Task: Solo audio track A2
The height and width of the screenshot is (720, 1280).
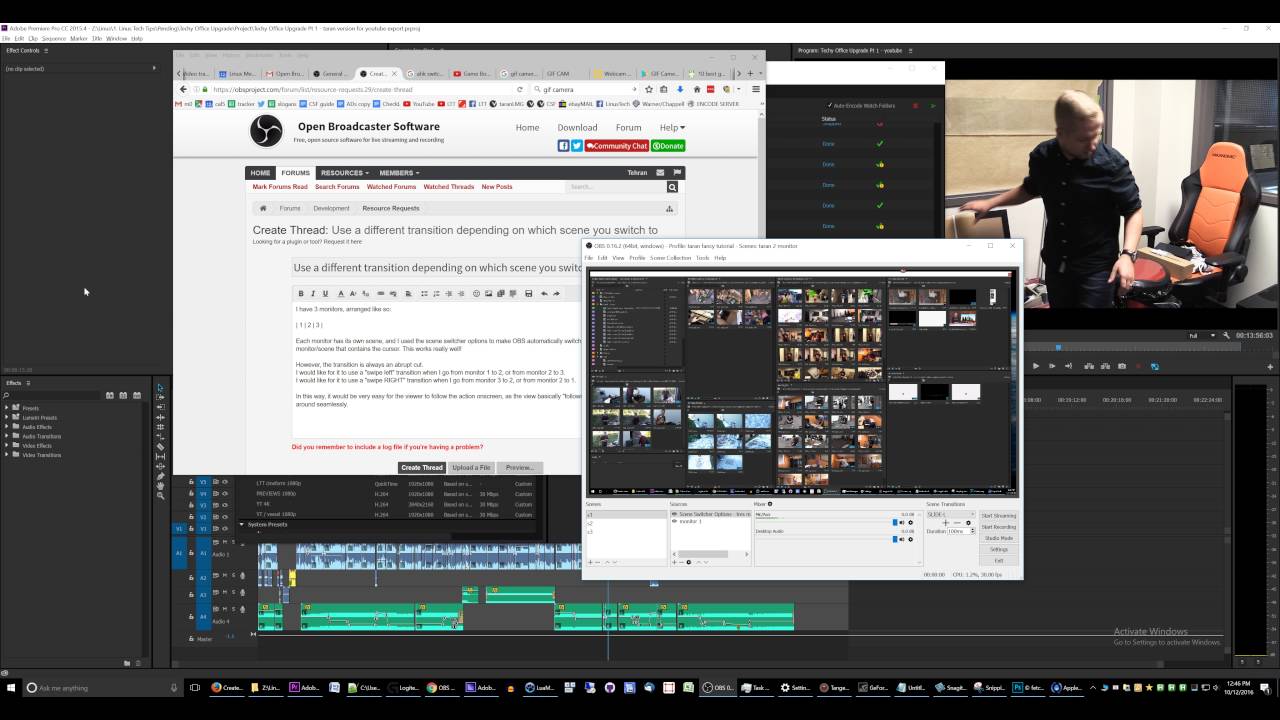Action: click(233, 575)
